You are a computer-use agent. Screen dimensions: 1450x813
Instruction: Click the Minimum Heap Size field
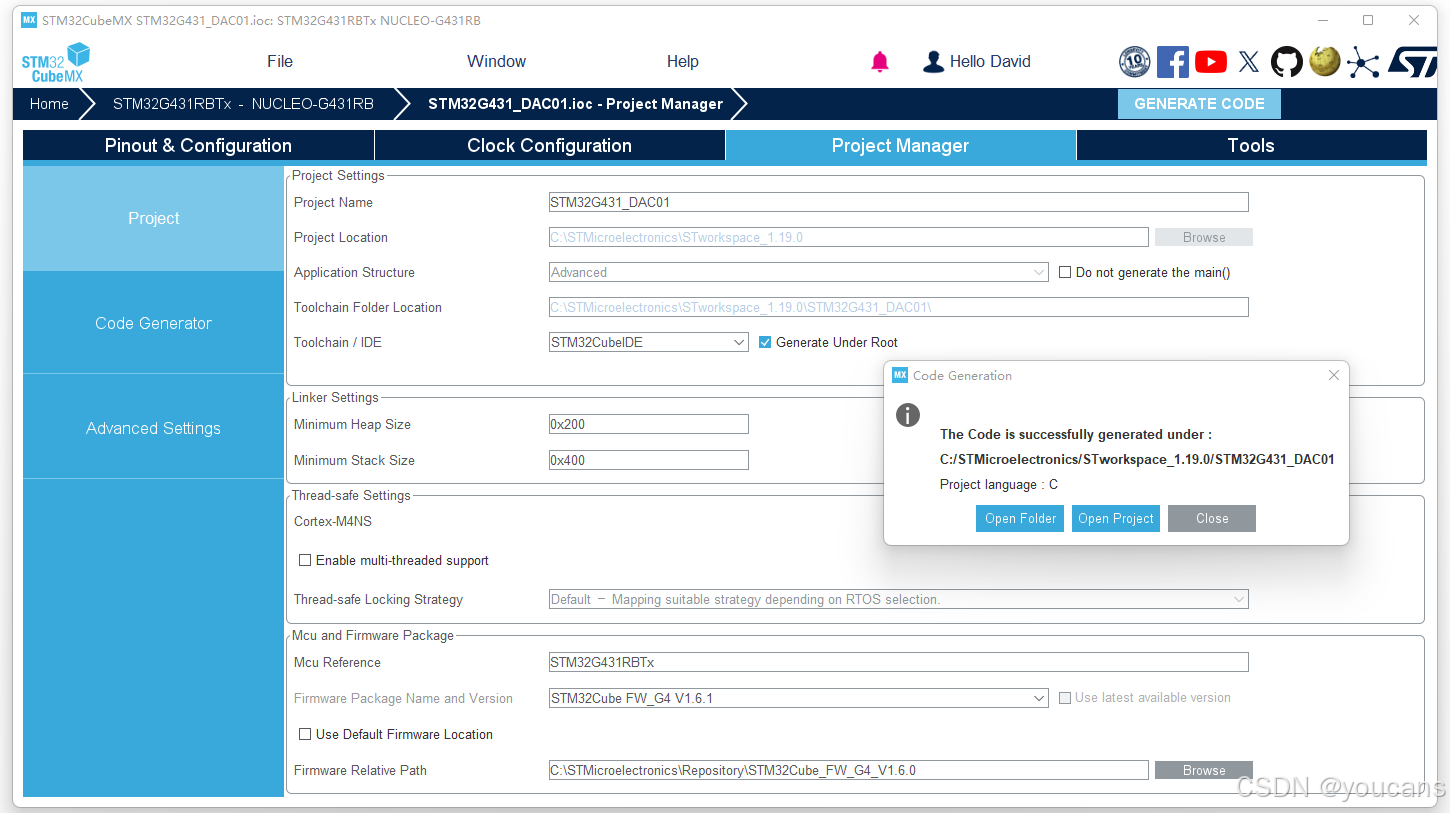tap(648, 424)
